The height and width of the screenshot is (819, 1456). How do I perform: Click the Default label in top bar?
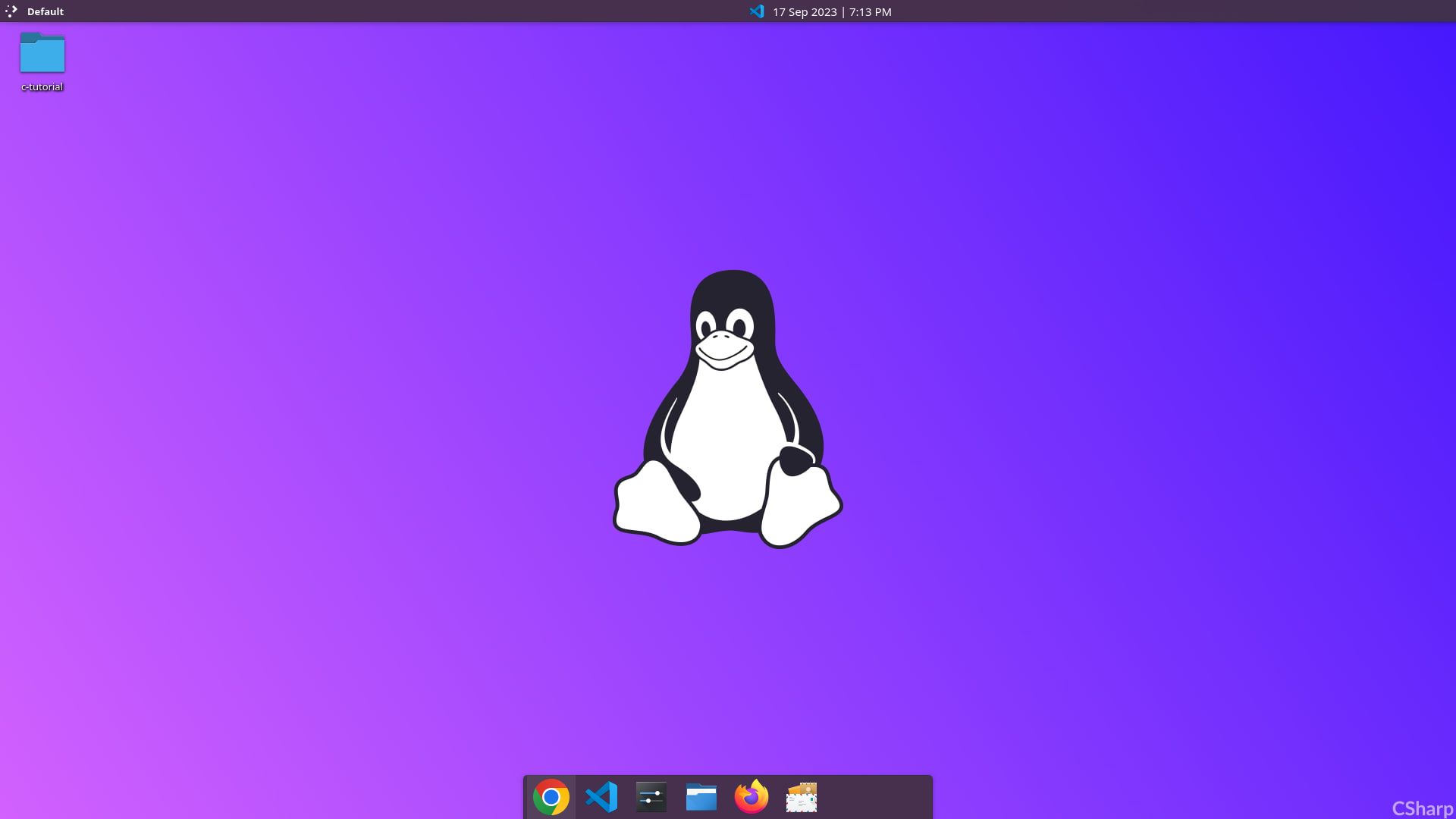click(x=45, y=11)
